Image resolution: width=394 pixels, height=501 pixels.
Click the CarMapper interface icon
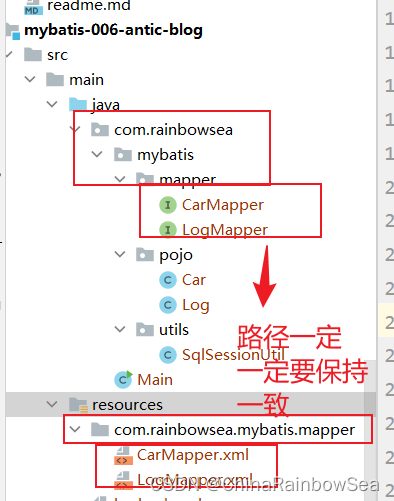168,205
